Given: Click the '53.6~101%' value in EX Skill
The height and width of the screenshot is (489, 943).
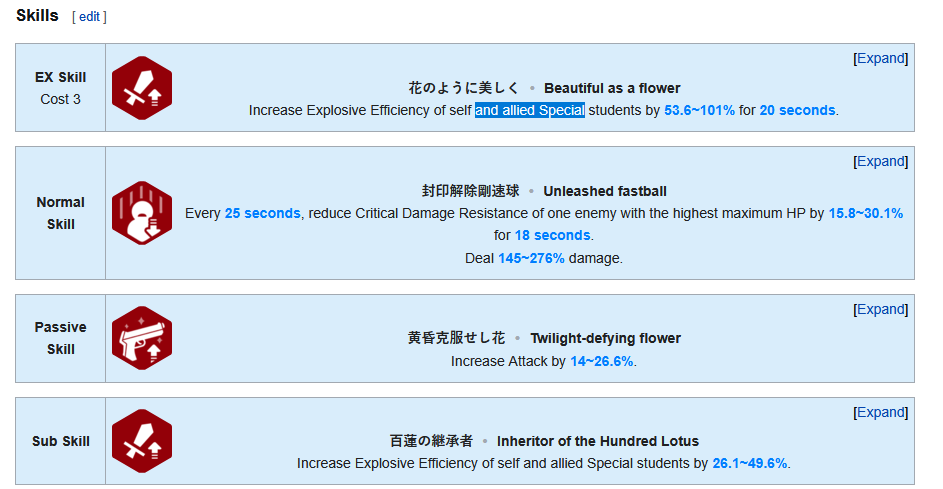Looking at the screenshot, I should pyautogui.click(x=699, y=110).
